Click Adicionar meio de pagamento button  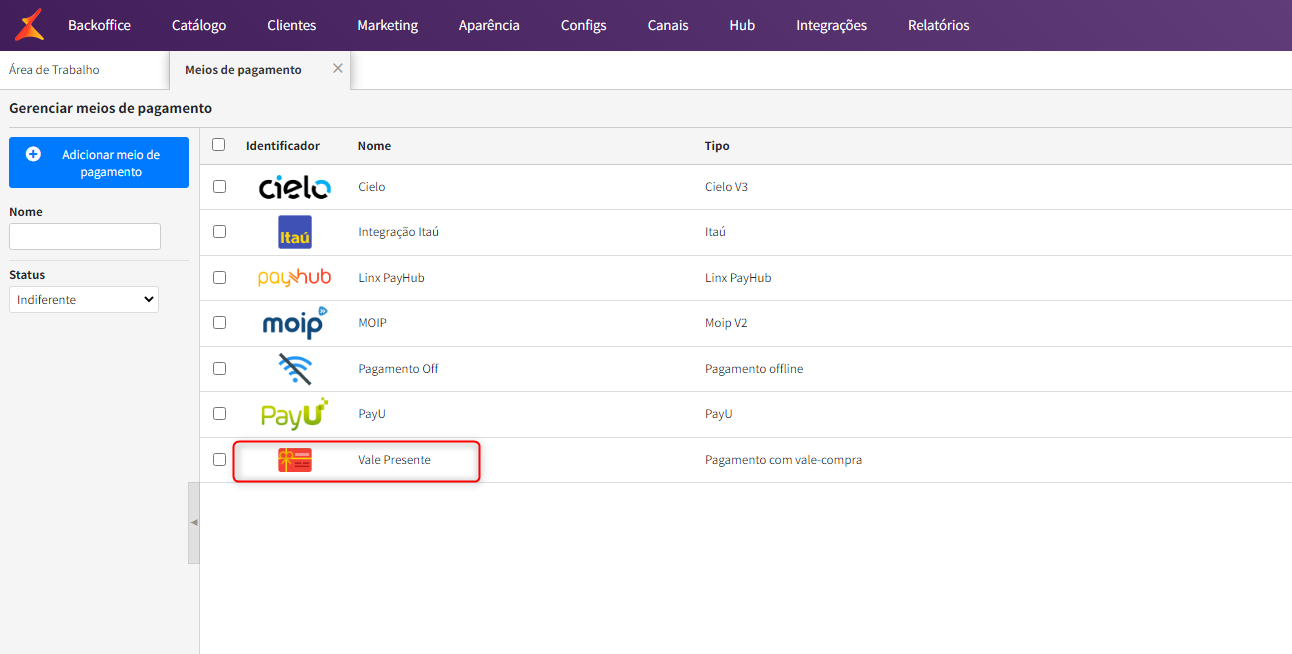(x=99, y=162)
